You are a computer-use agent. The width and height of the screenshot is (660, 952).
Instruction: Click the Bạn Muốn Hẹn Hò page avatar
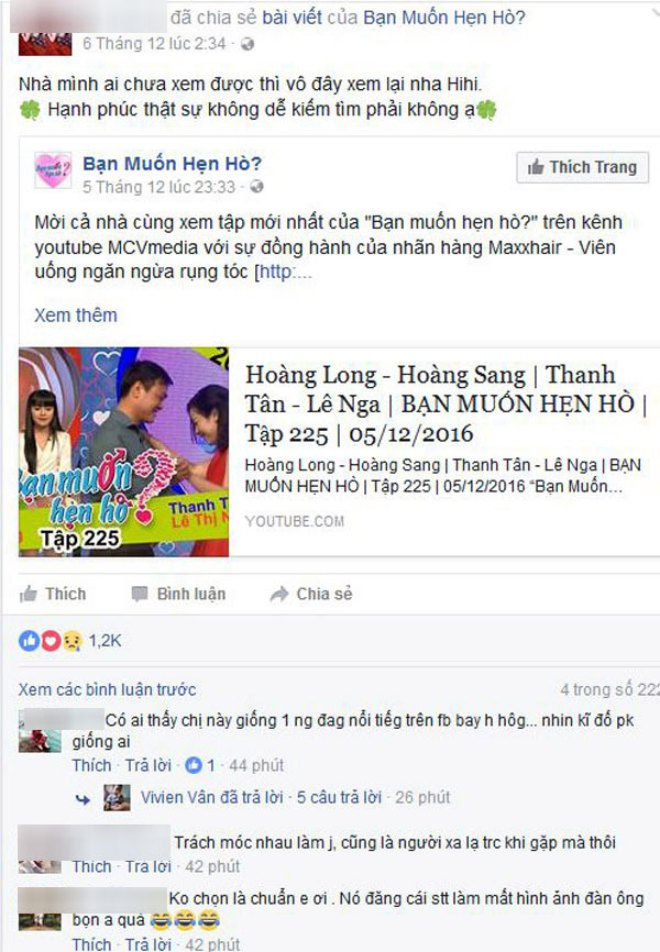pos(53,171)
